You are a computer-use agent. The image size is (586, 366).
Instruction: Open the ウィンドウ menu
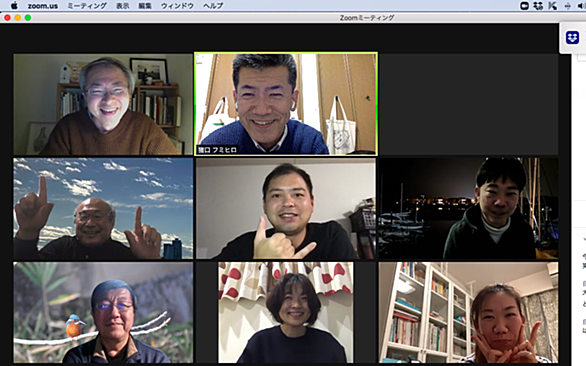tap(177, 6)
